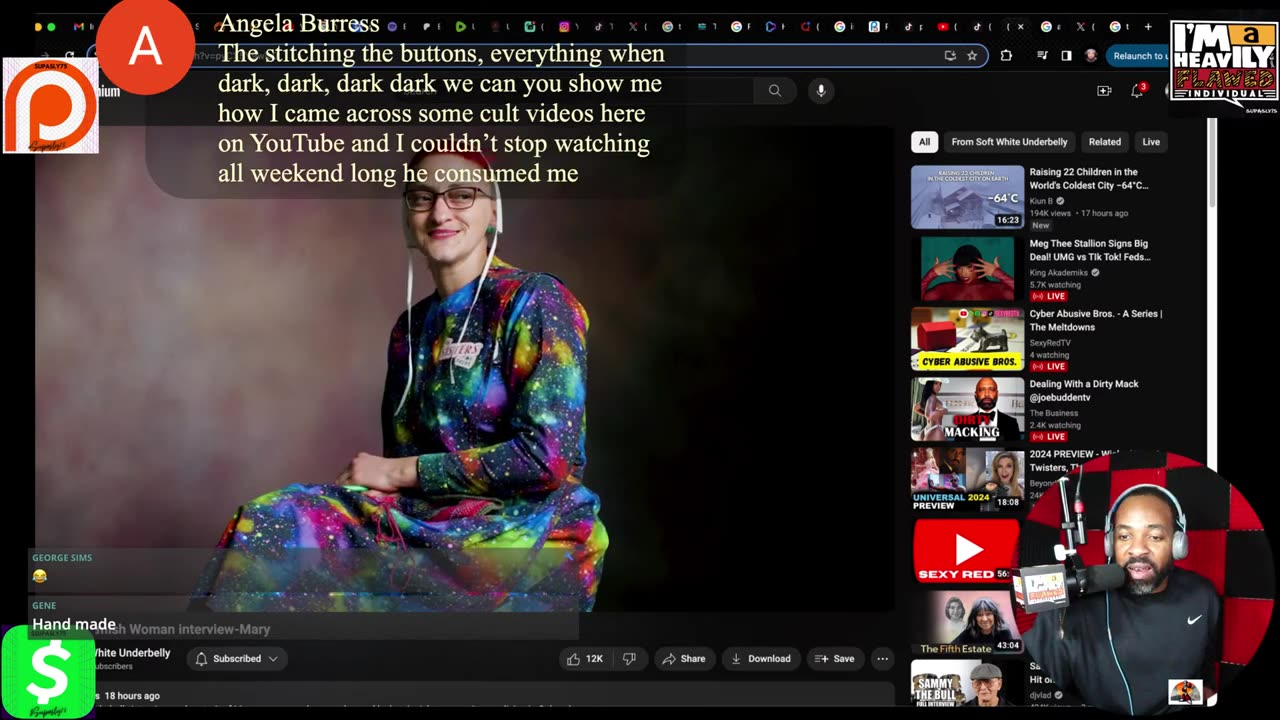1280x720 pixels.
Task: Select the From Soft White Underbelly chip
Action: (1009, 142)
